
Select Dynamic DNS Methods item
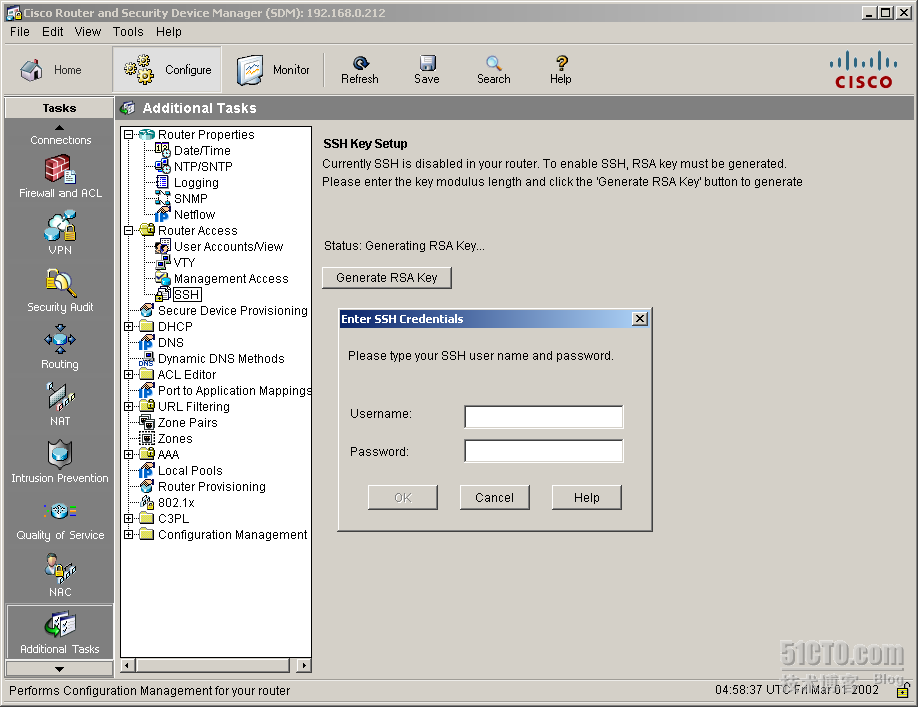point(221,359)
